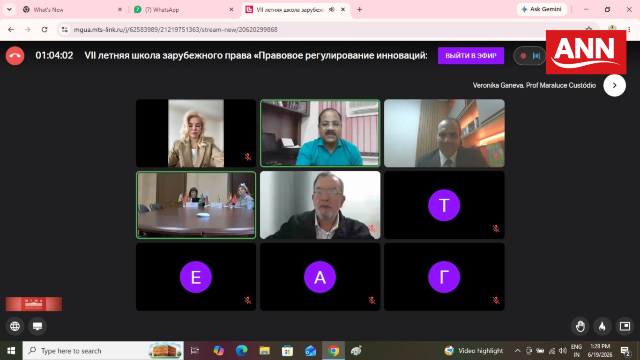Open the Windows Start menu
The width and height of the screenshot is (640, 360).
(11, 351)
